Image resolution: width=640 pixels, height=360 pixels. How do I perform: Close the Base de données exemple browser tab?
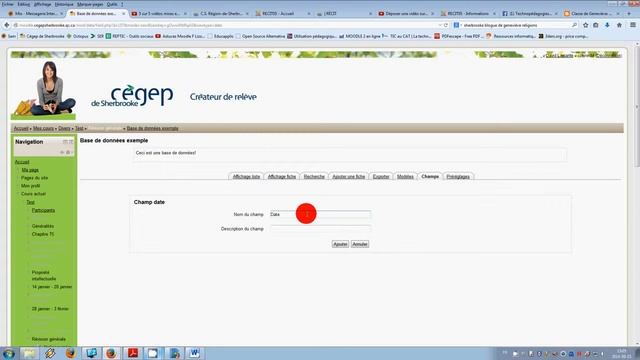124,13
